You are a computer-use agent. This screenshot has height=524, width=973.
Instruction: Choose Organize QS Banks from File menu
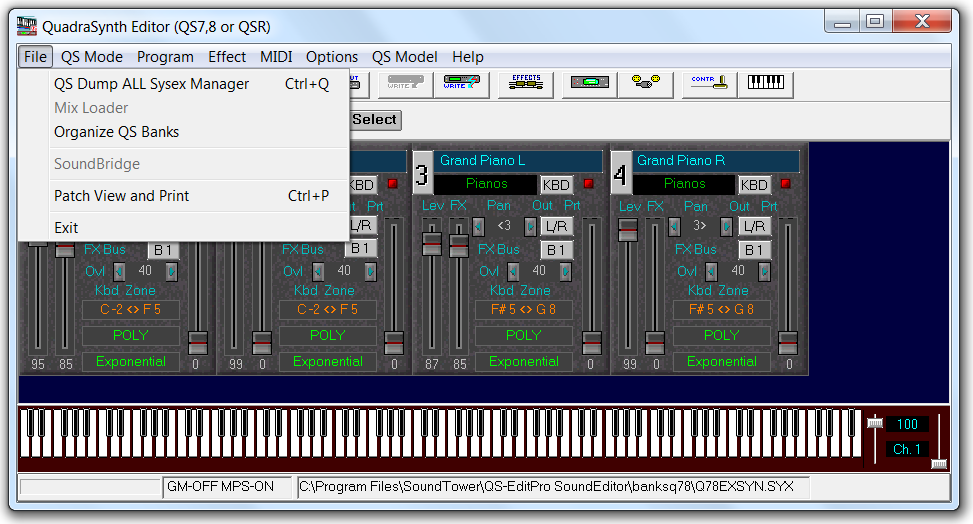click(116, 132)
